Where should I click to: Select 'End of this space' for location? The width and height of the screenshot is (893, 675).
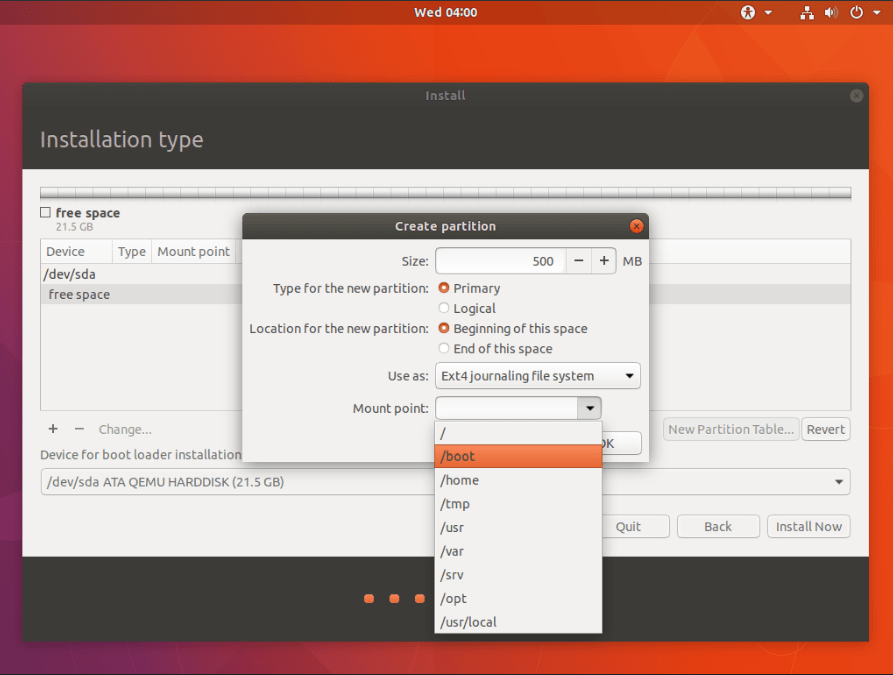pos(443,348)
